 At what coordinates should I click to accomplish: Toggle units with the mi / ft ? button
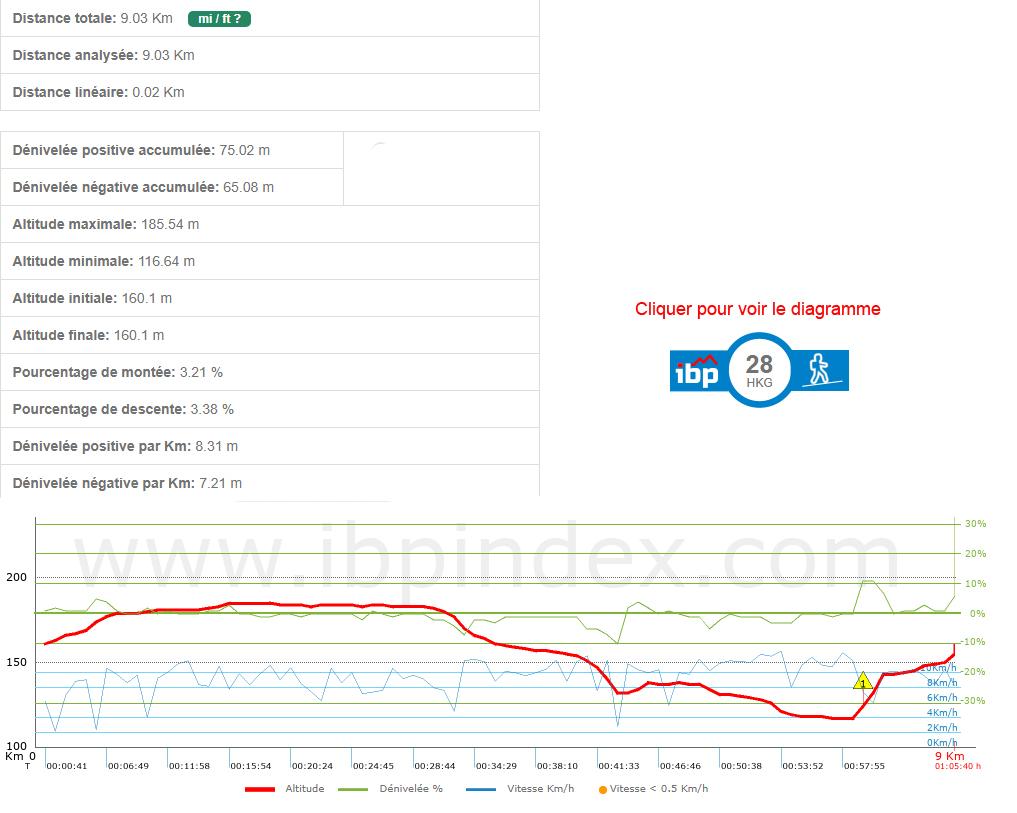219,19
